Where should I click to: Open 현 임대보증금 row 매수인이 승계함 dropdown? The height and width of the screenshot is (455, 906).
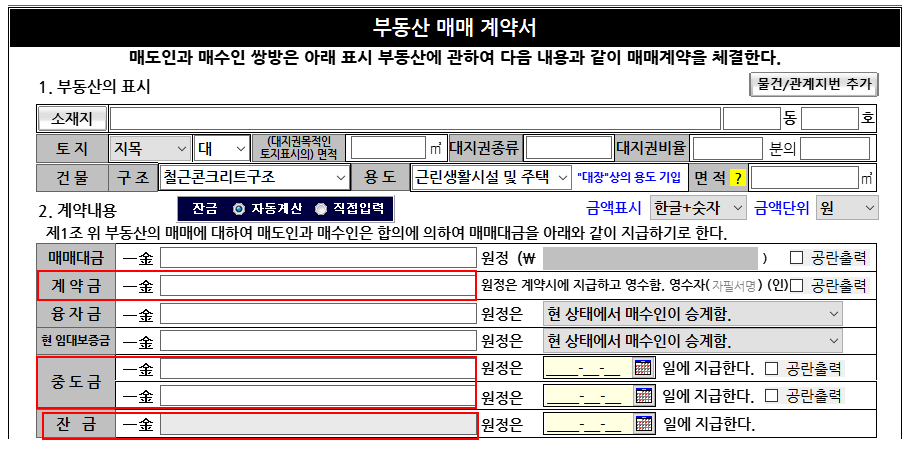coord(693,341)
